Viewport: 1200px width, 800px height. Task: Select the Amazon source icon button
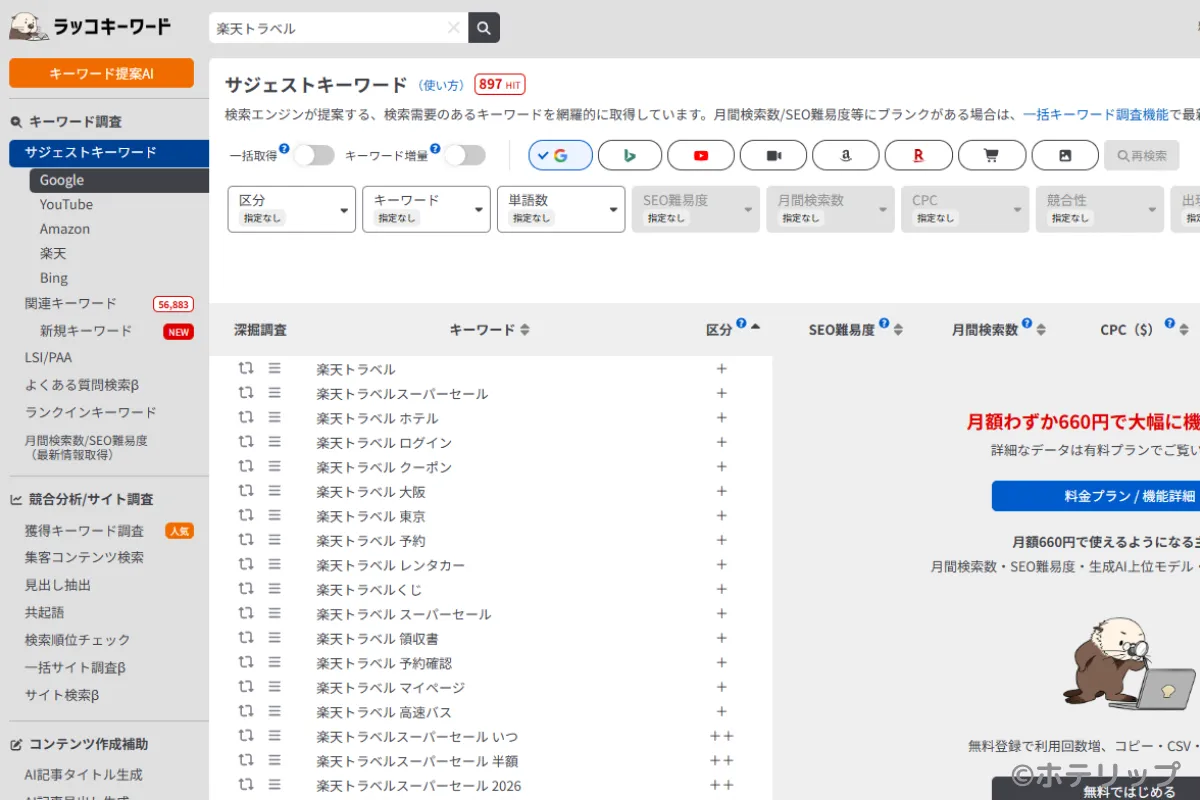[x=846, y=155]
